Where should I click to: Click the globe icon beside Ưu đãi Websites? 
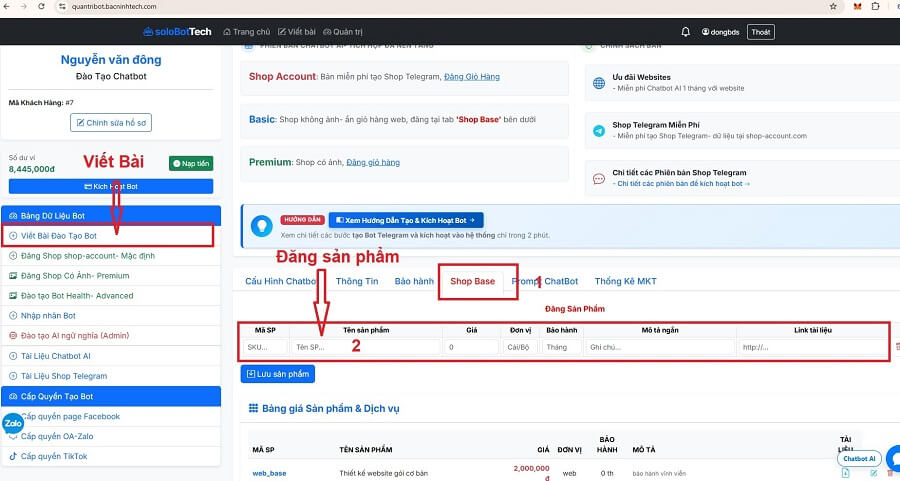[x=599, y=83]
